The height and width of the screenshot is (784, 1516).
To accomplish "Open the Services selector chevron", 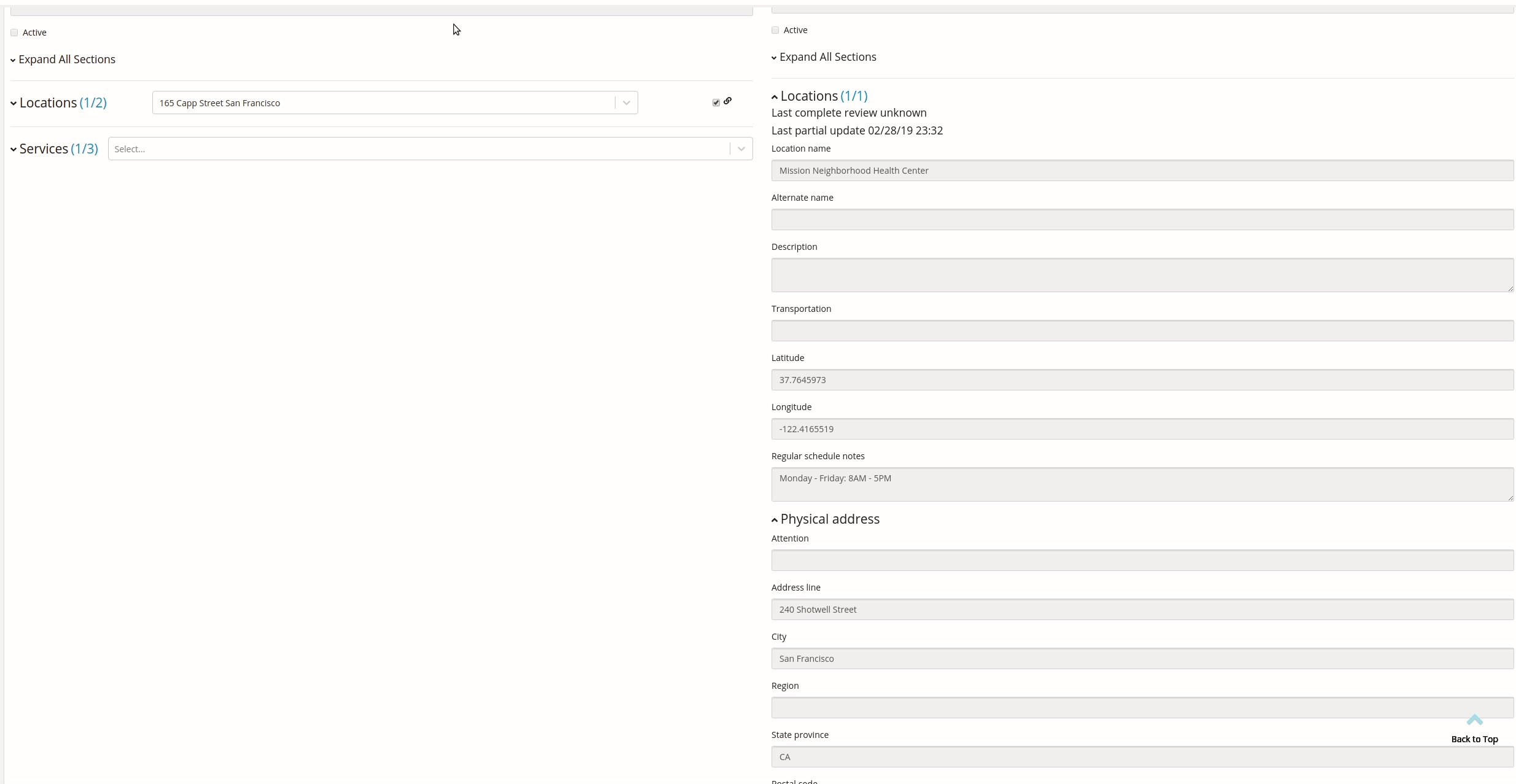I will click(x=741, y=149).
